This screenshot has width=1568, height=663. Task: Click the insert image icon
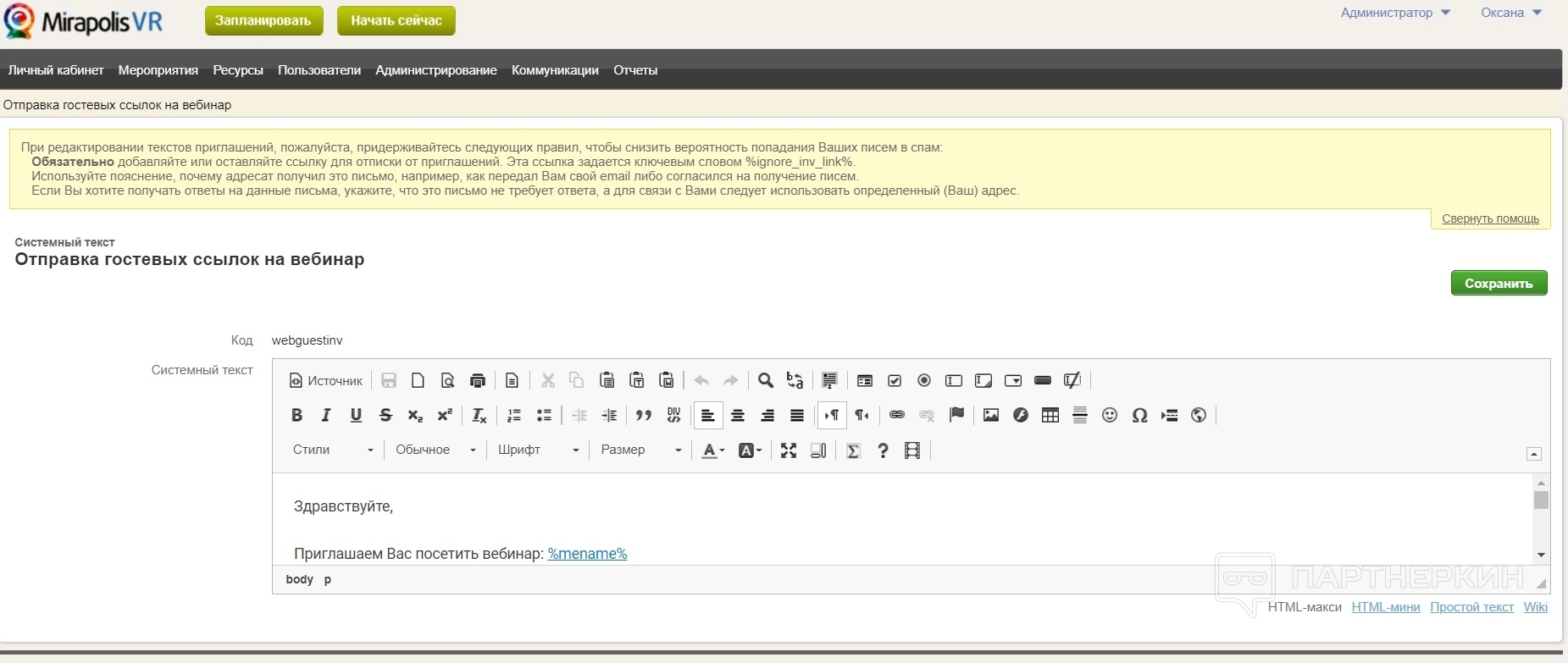[991, 415]
